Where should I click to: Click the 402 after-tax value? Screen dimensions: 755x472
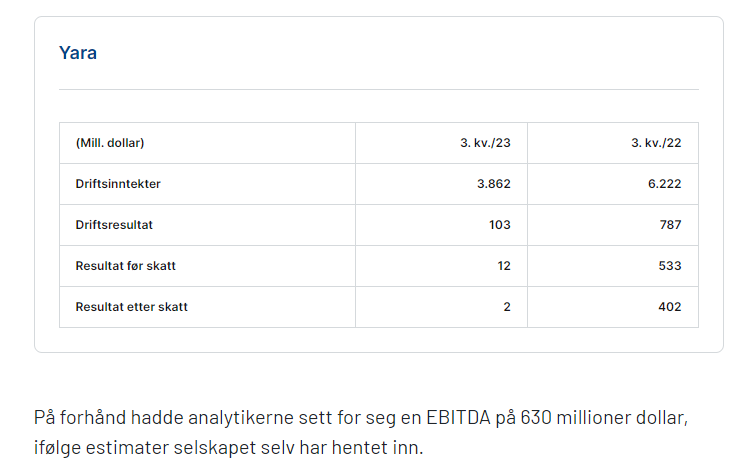click(x=670, y=307)
